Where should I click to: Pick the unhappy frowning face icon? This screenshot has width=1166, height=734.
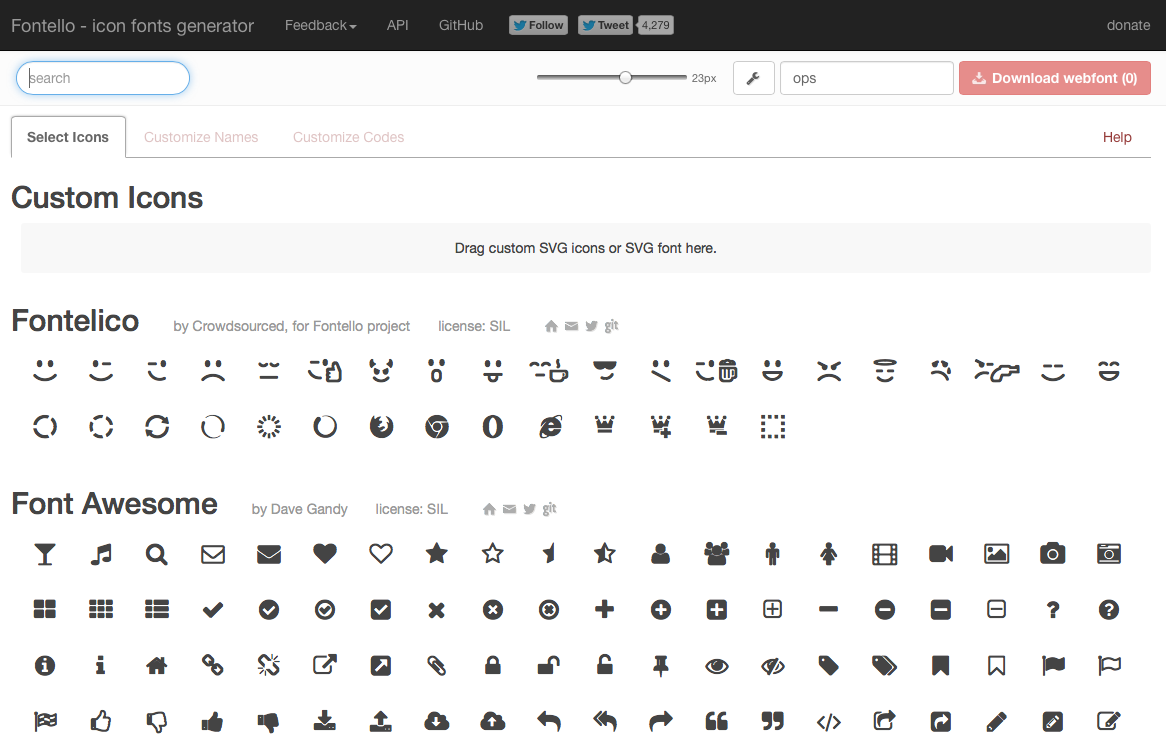213,370
